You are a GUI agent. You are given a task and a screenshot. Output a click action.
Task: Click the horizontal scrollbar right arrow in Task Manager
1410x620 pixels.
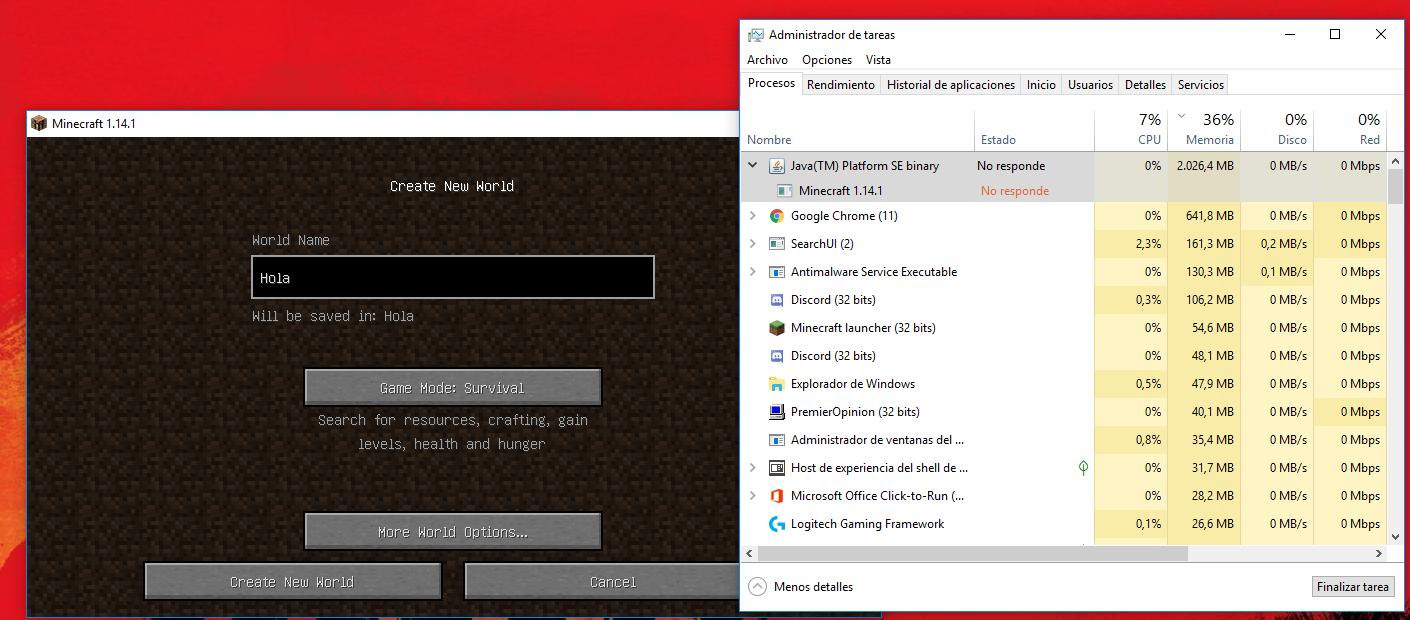pyautogui.click(x=1379, y=553)
